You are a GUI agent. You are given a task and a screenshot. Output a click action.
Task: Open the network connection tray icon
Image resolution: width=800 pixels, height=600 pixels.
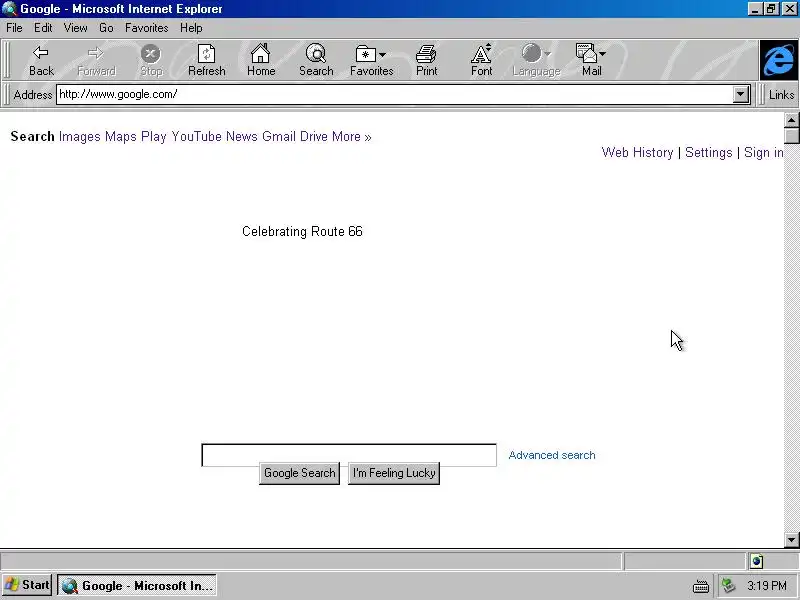729,585
